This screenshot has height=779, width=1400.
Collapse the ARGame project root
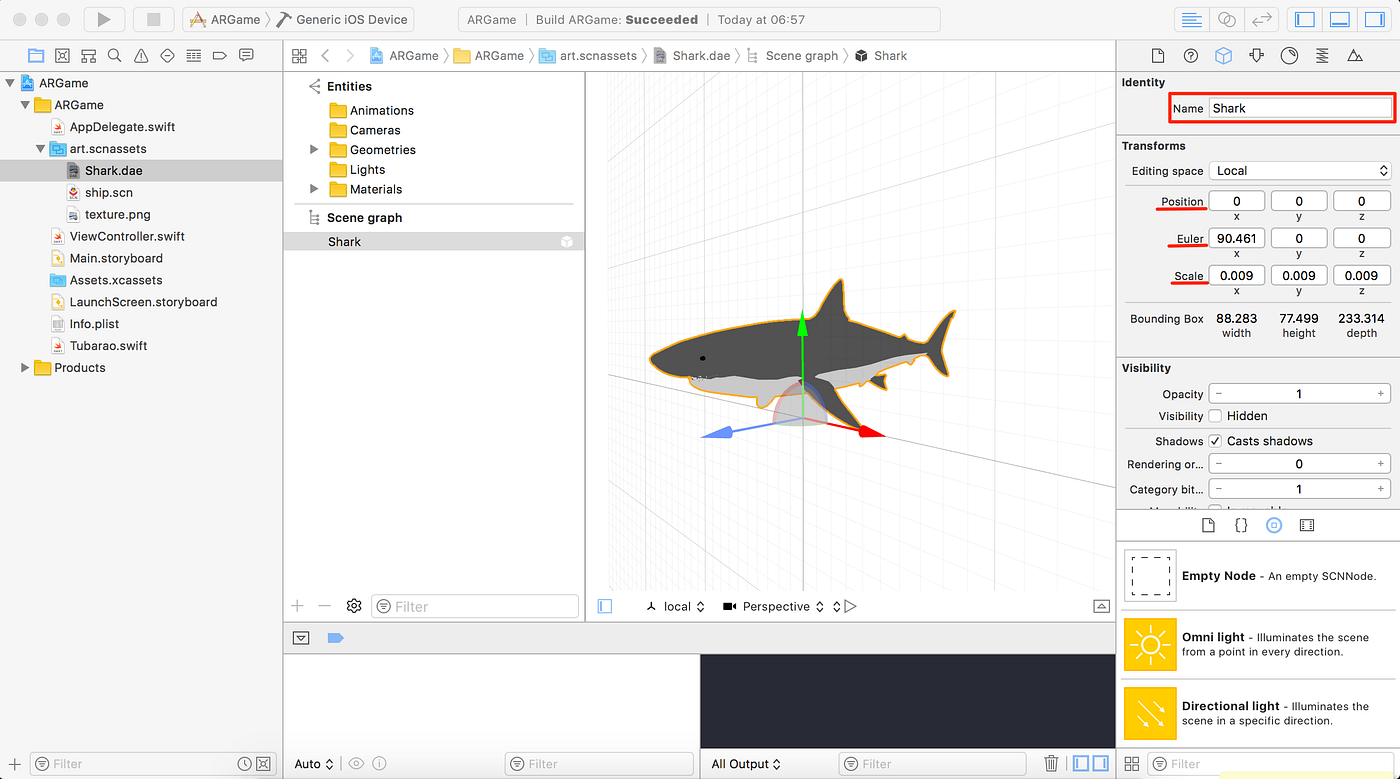[x=10, y=83]
